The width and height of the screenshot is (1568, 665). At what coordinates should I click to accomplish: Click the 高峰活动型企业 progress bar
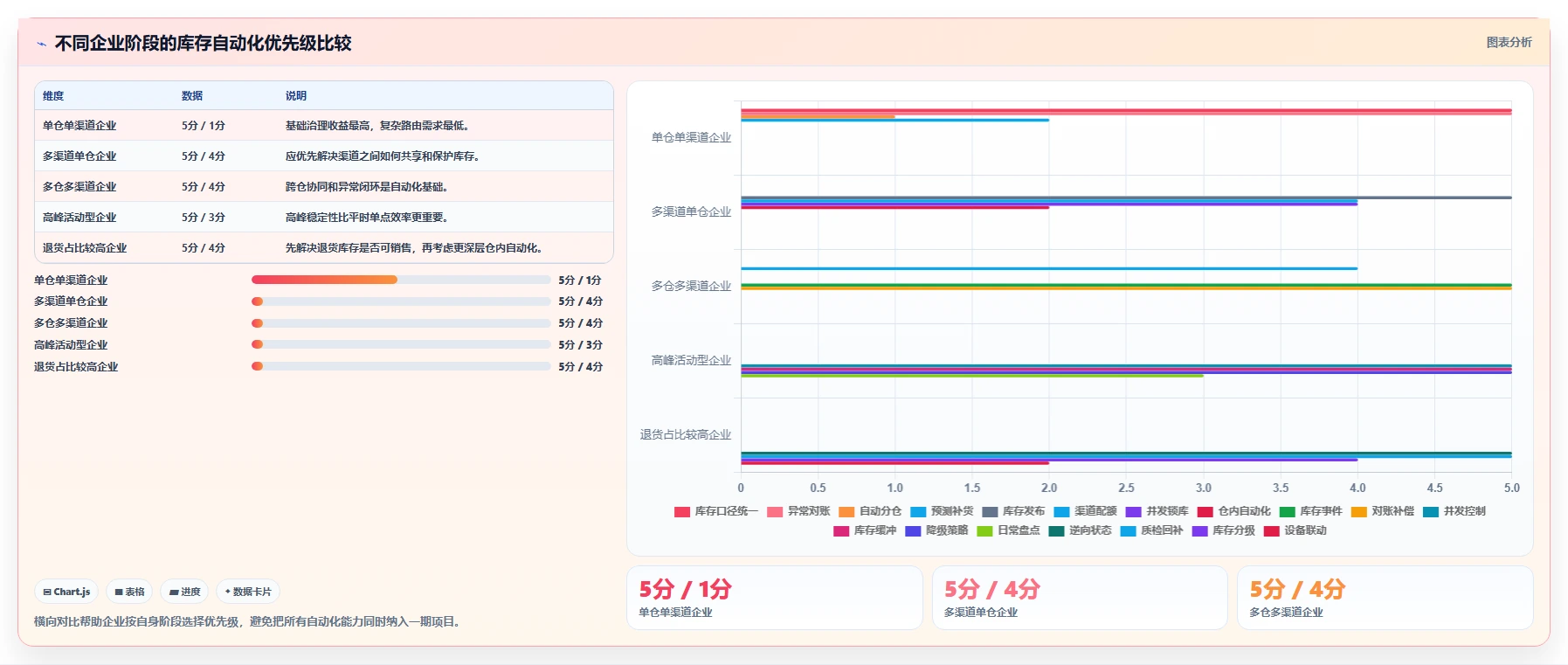[x=401, y=344]
